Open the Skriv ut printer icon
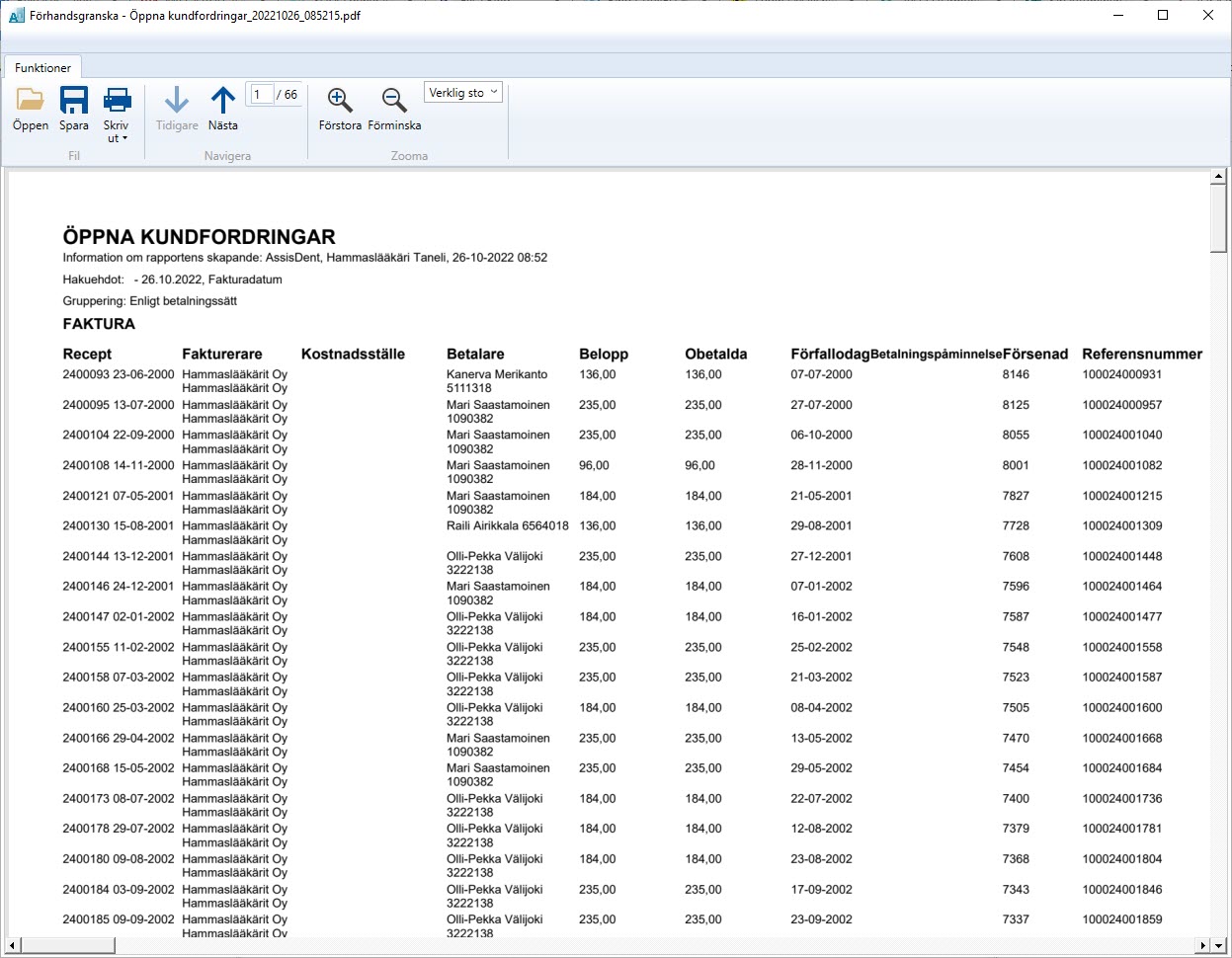 coord(117,101)
